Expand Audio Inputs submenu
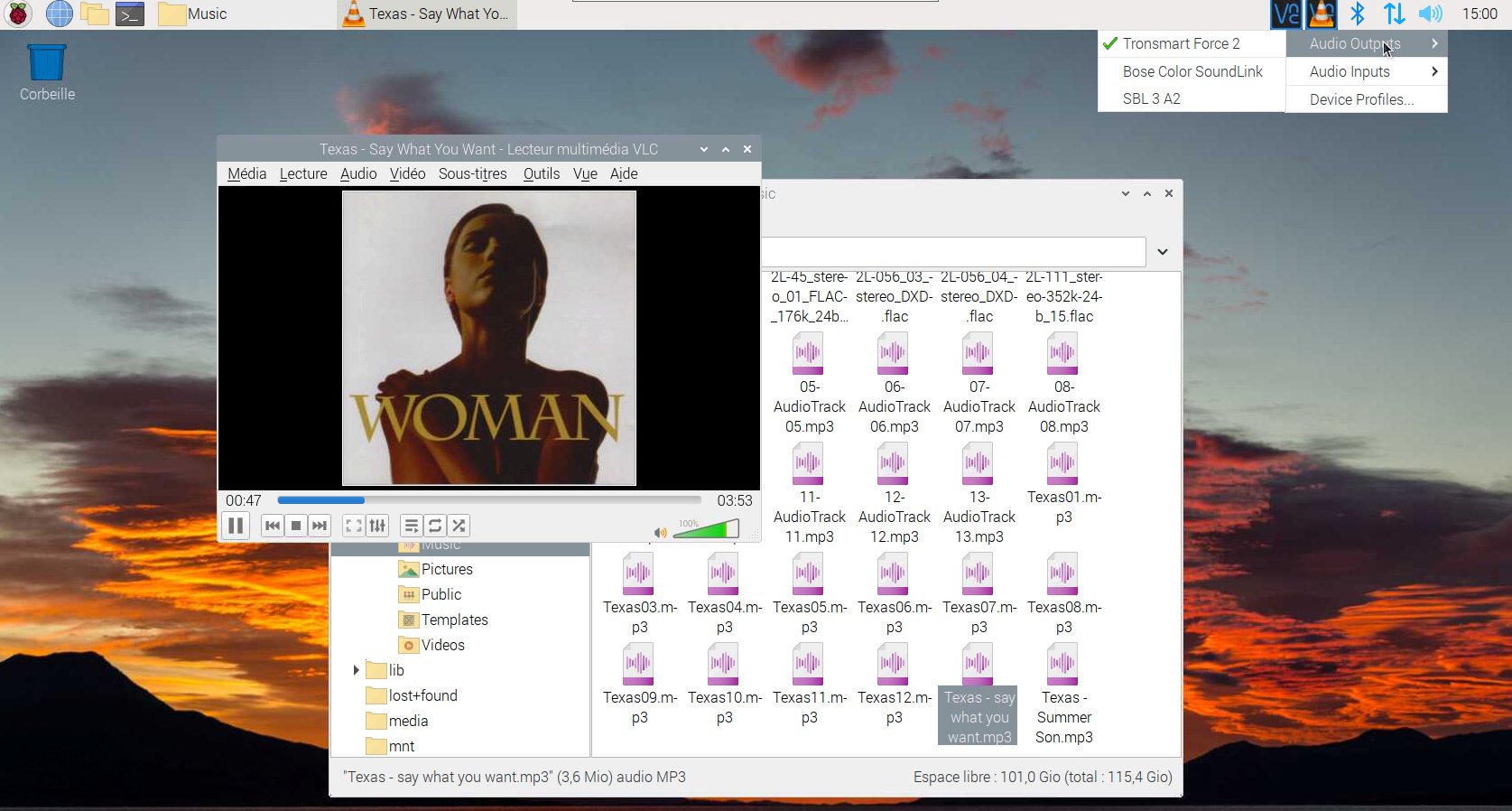 pos(1366,71)
